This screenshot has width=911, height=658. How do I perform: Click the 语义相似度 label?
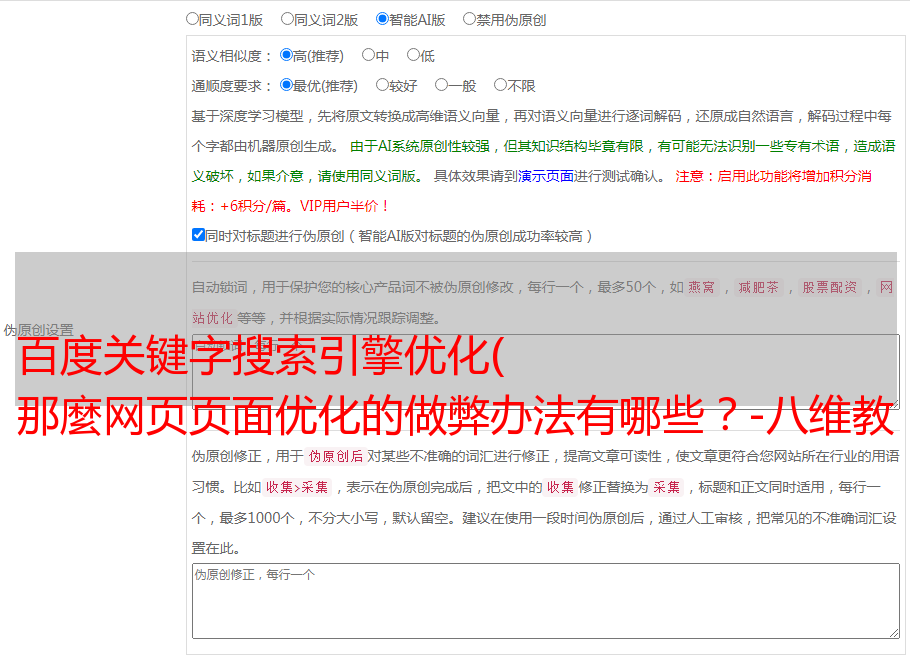coord(231,56)
